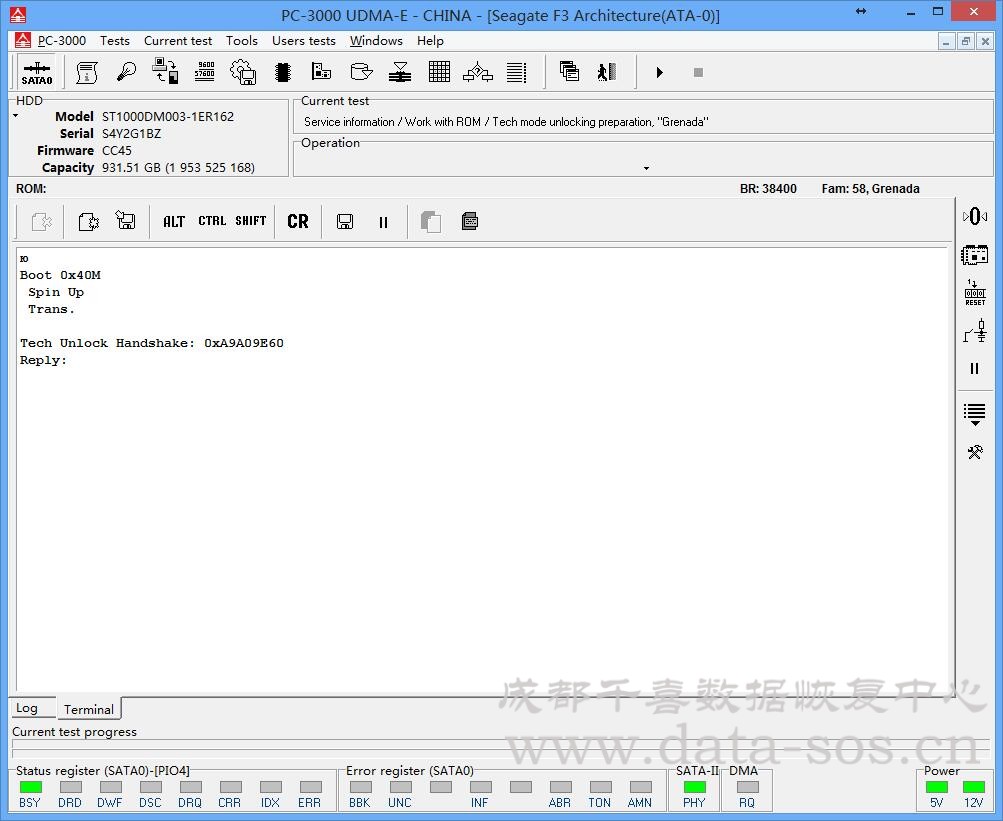Expand the HDD panel arrow beside Model

point(16,117)
